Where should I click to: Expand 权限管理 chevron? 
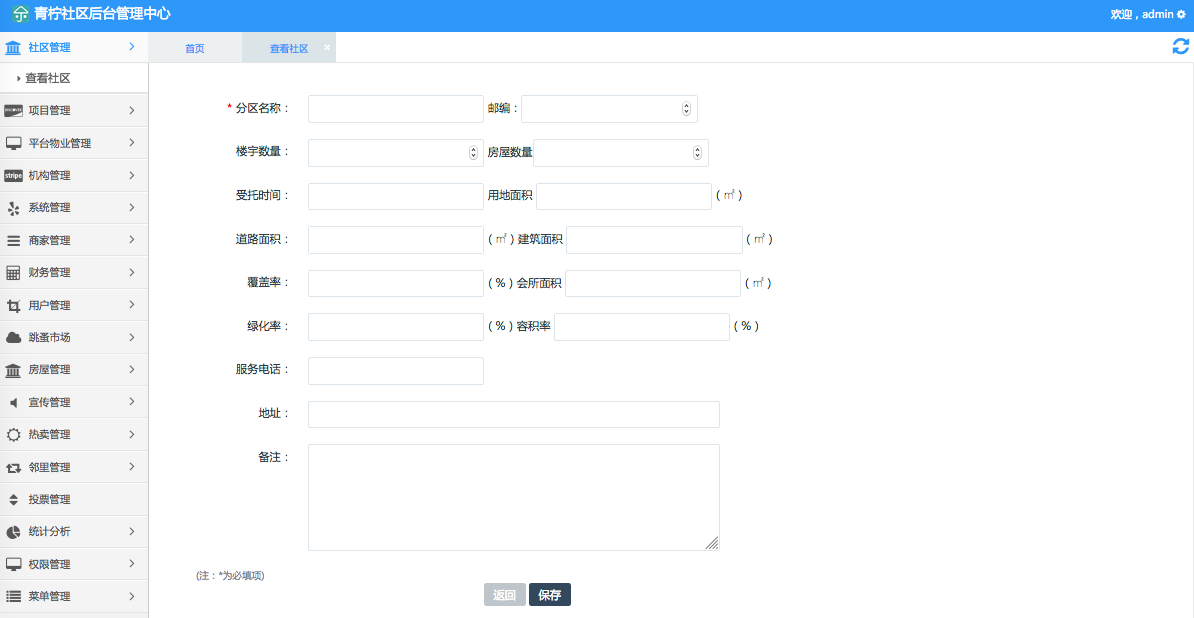click(x=132, y=564)
